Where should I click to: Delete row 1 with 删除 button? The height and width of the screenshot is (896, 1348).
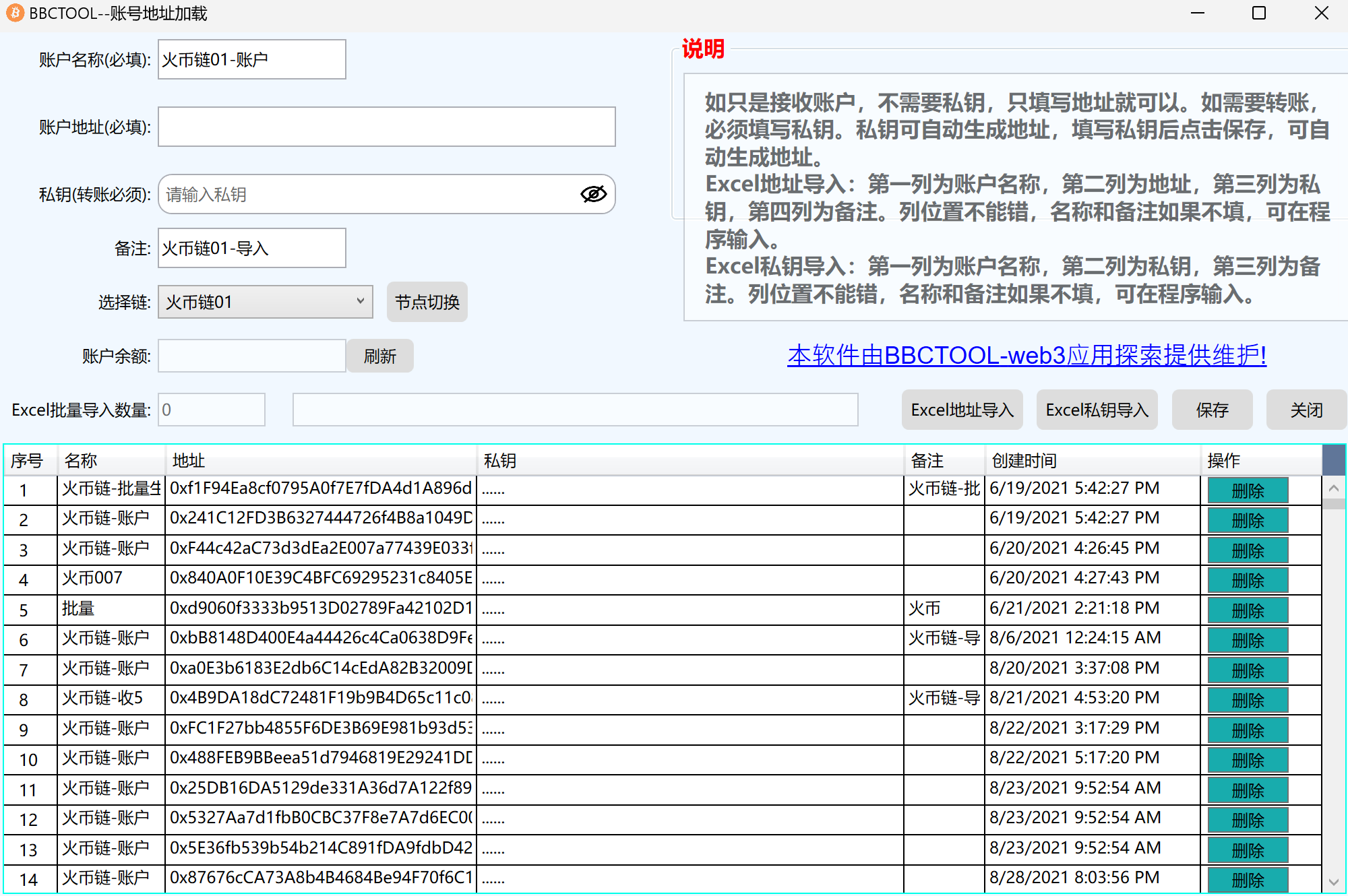click(x=1248, y=490)
